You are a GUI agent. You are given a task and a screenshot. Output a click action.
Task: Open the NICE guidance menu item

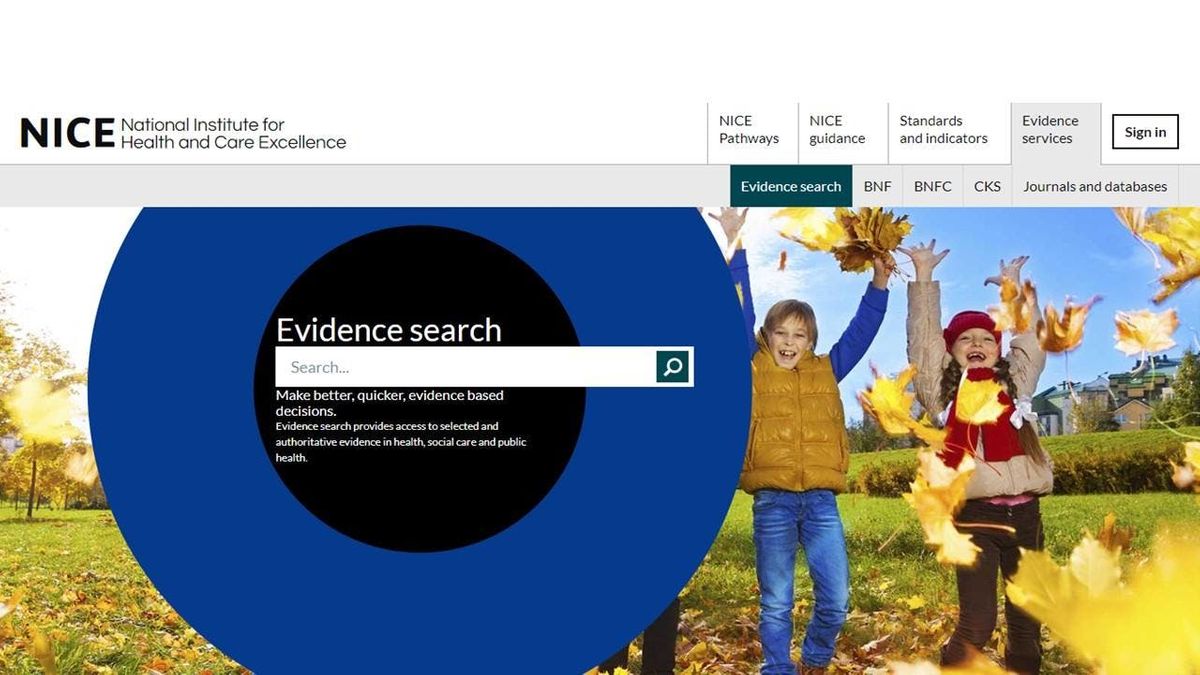tap(842, 130)
